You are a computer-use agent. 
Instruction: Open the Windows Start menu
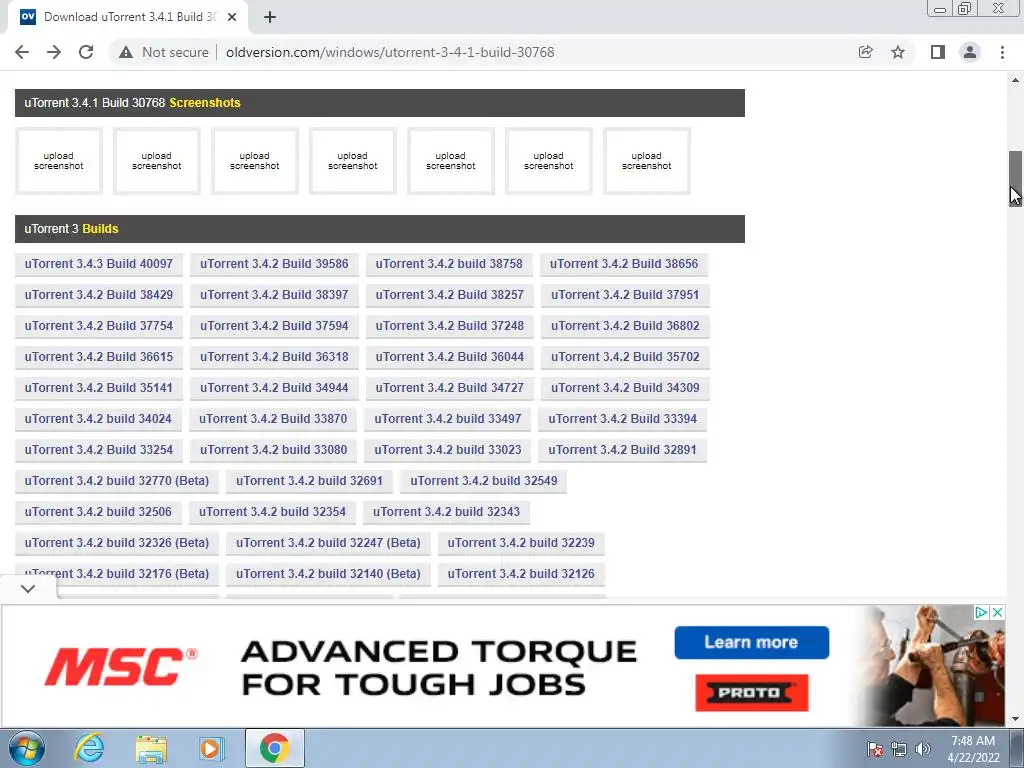tap(27, 748)
